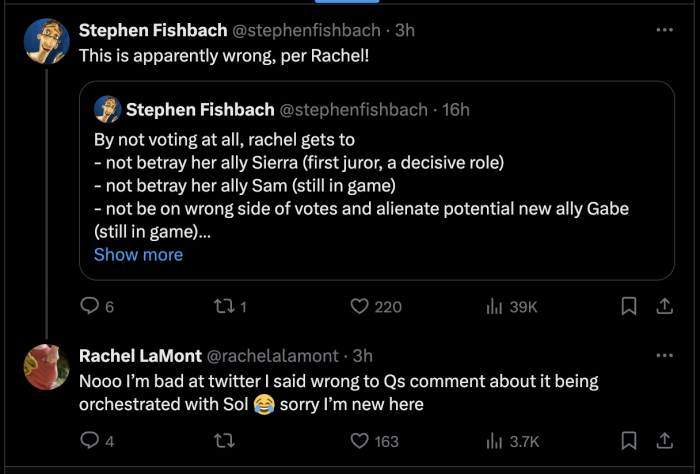Open more options for Stephen's tweet
This screenshot has height=474, width=700.
664,30
